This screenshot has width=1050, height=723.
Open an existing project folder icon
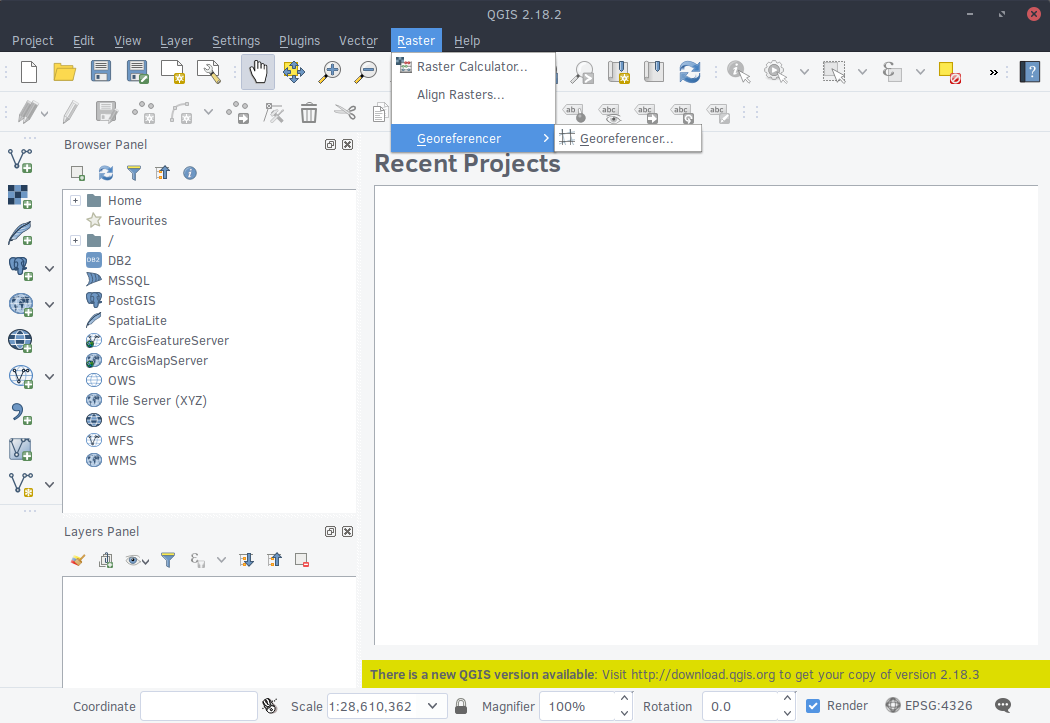coord(65,72)
